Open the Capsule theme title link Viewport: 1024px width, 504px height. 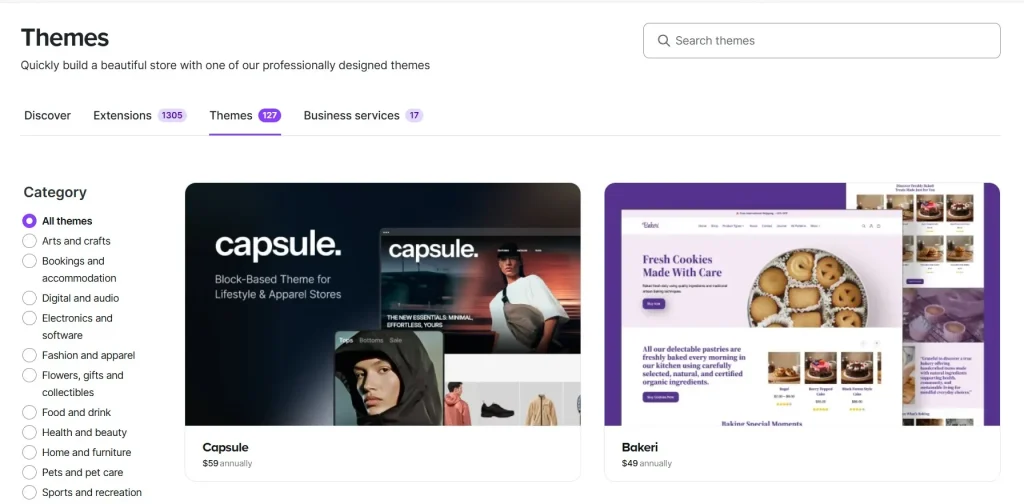tap(225, 448)
